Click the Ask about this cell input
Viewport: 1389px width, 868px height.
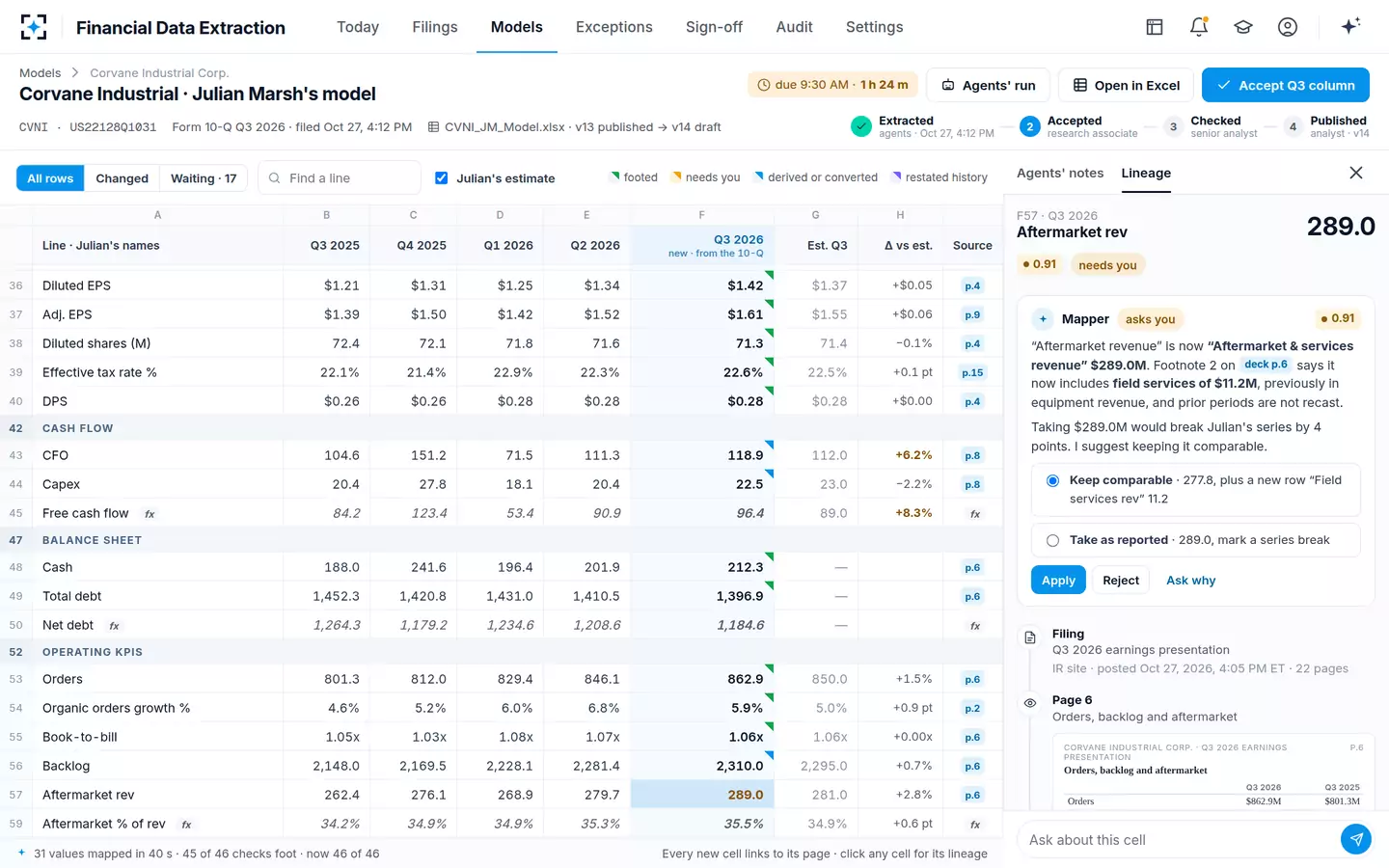tap(1179, 840)
